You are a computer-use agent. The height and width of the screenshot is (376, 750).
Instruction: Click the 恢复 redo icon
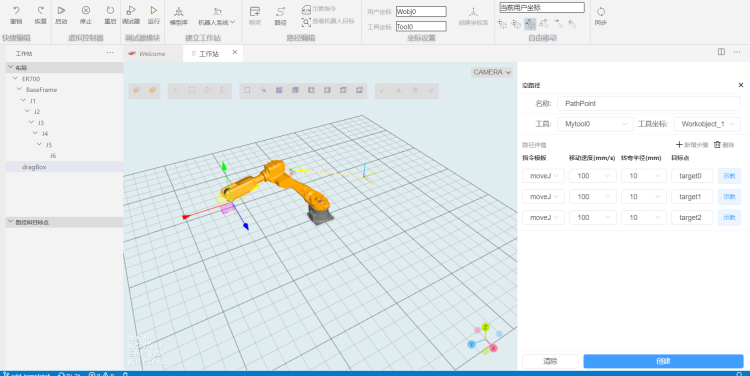click(41, 11)
